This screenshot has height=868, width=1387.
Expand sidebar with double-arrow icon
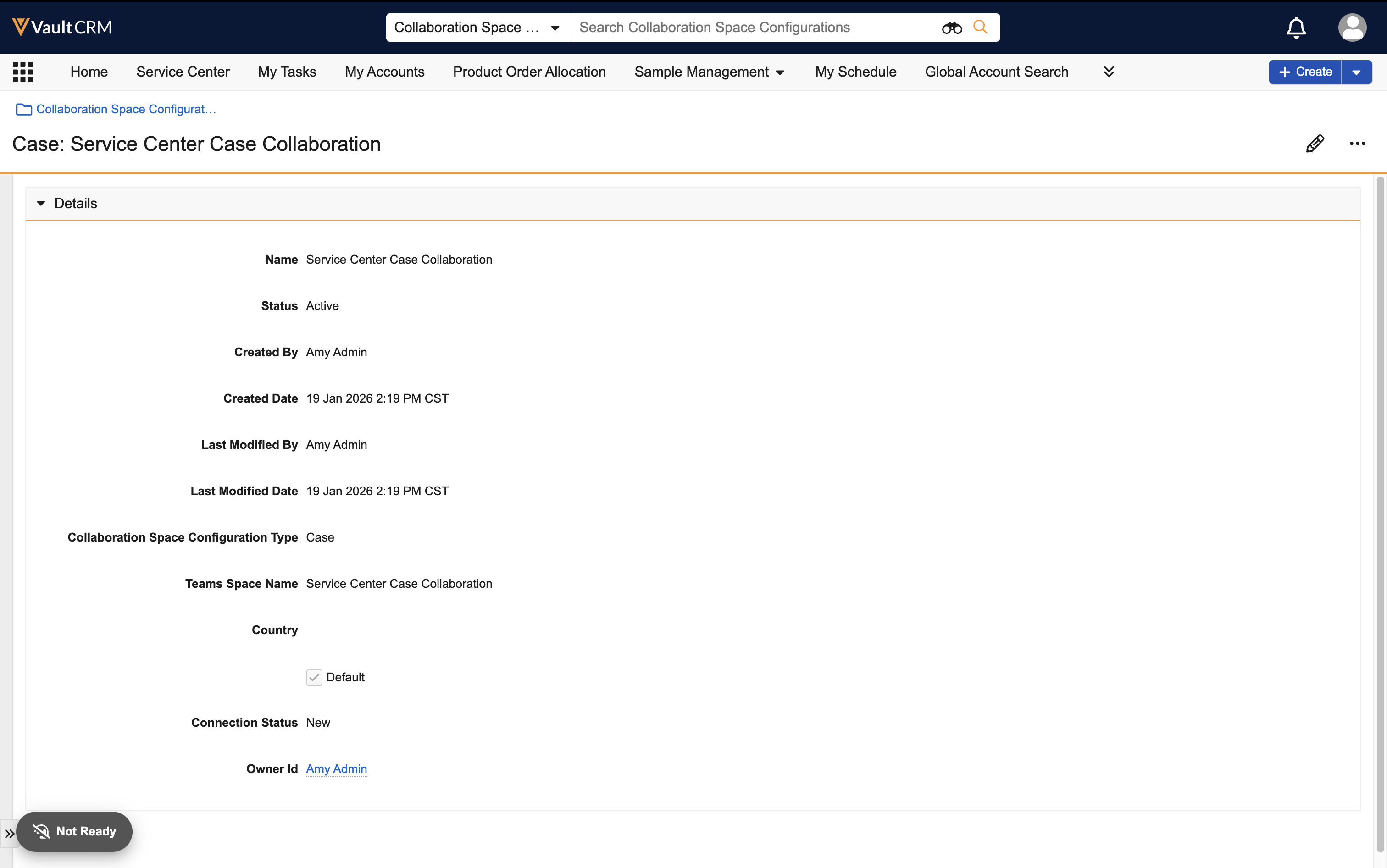click(x=9, y=833)
